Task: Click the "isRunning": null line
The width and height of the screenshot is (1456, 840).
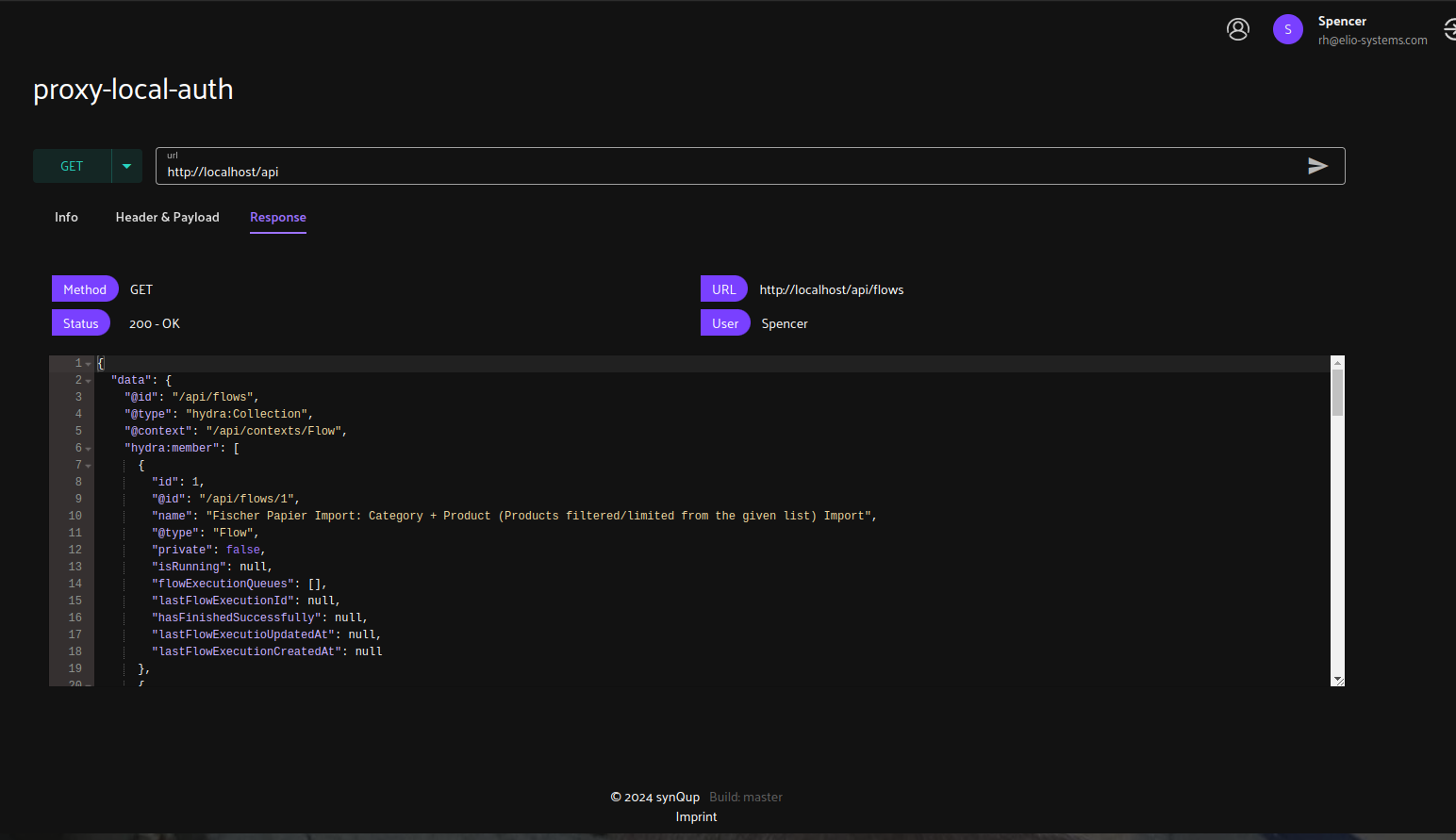Action: pos(212,567)
